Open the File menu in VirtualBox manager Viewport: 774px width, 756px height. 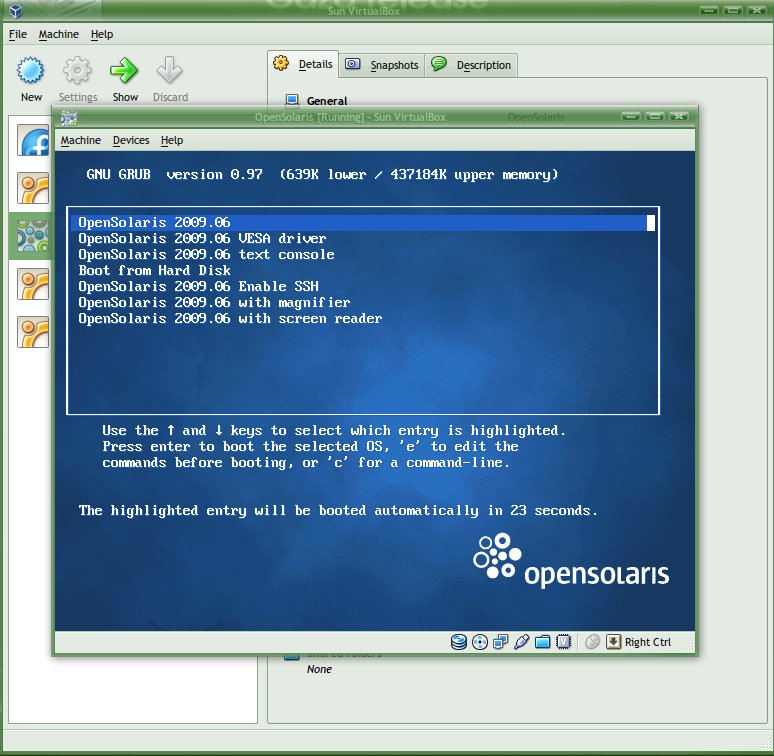click(x=18, y=34)
